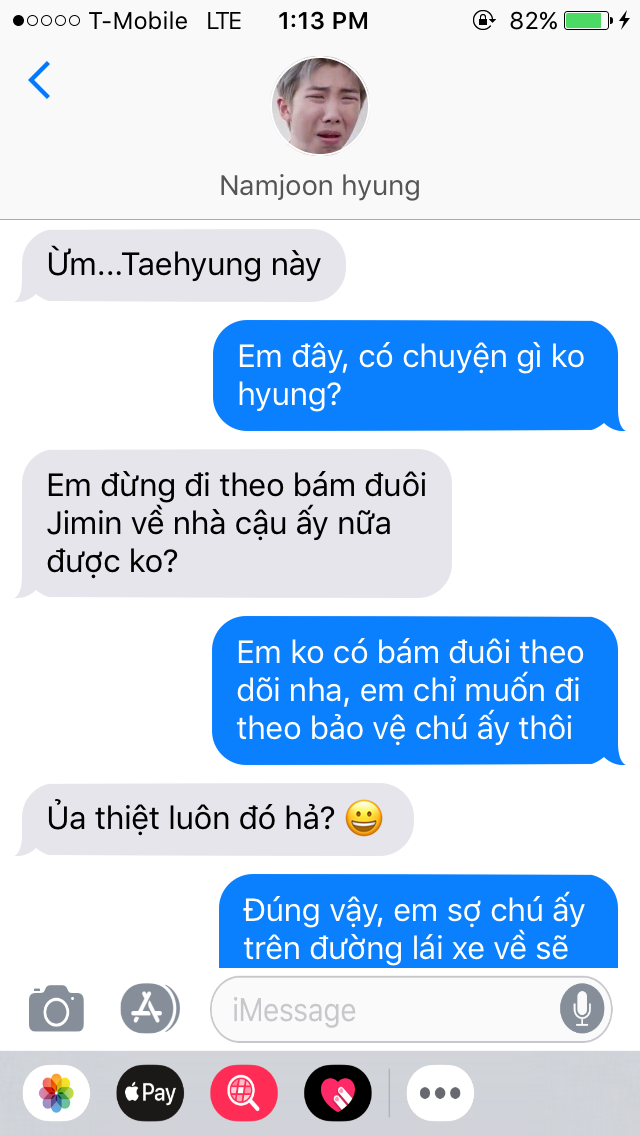Viewport: 640px width, 1136px height.
Task: Select the "Ủa thiệt luôn đó hả?" message
Action: point(215,819)
